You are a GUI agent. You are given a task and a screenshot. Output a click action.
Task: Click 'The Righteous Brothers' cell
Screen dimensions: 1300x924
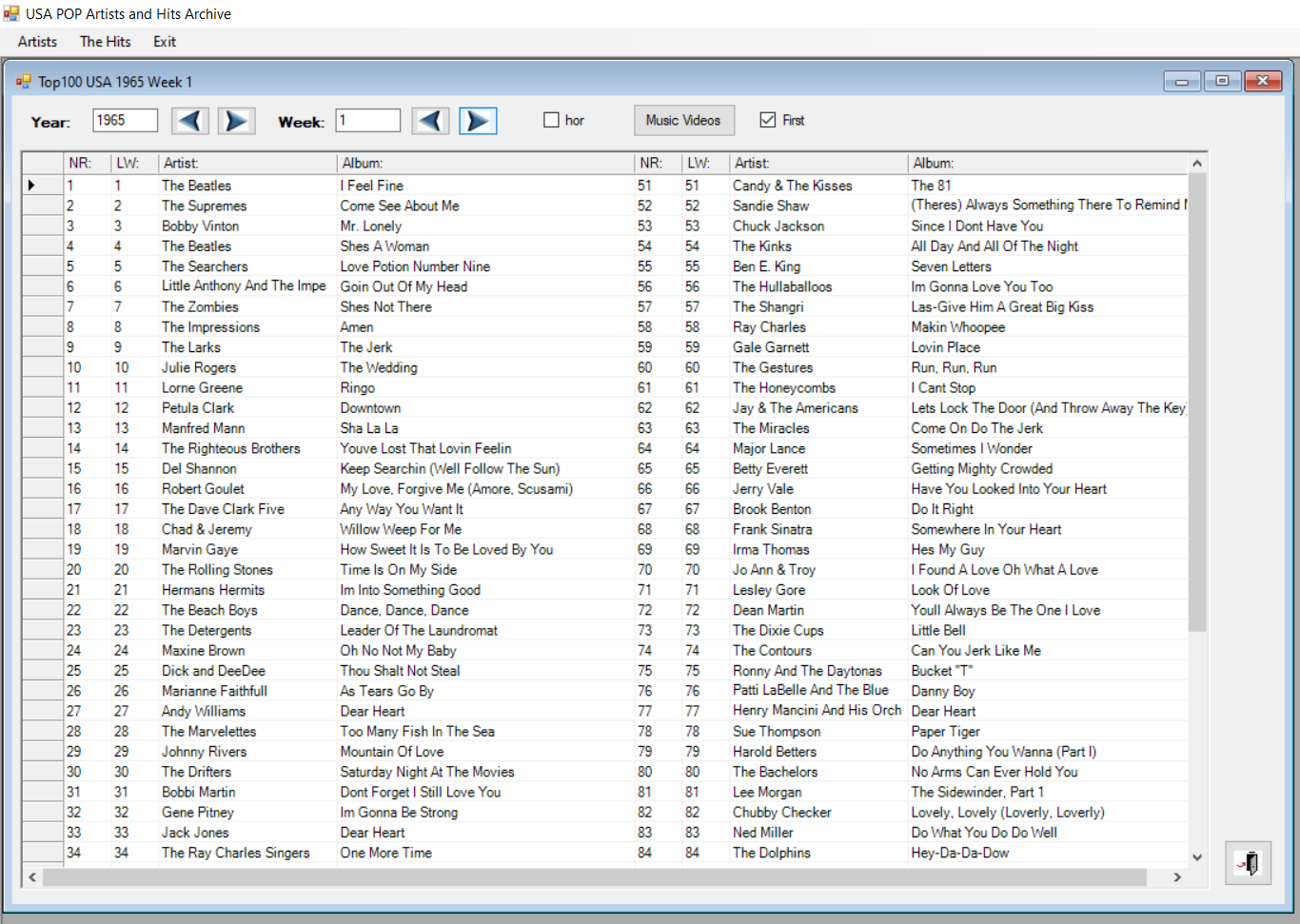[x=247, y=448]
